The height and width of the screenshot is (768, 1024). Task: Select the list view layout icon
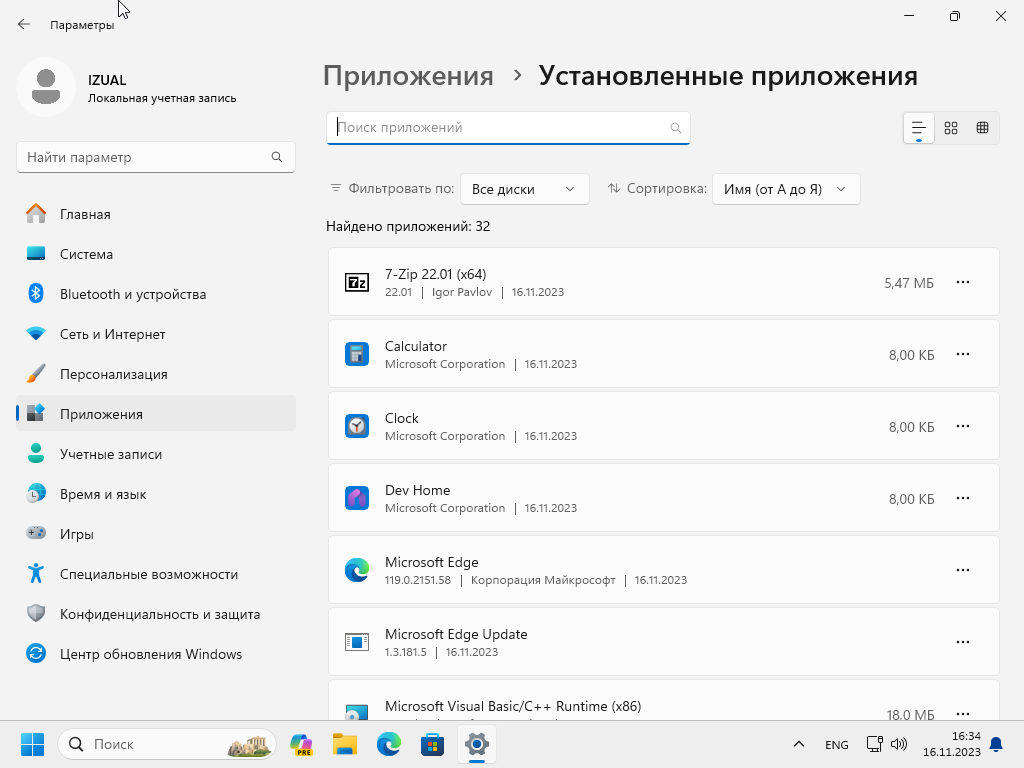(918, 128)
